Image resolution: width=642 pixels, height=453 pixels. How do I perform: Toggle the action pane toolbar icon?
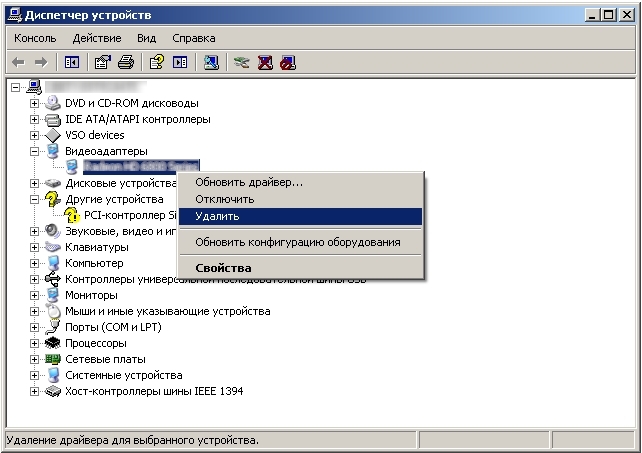coord(180,63)
